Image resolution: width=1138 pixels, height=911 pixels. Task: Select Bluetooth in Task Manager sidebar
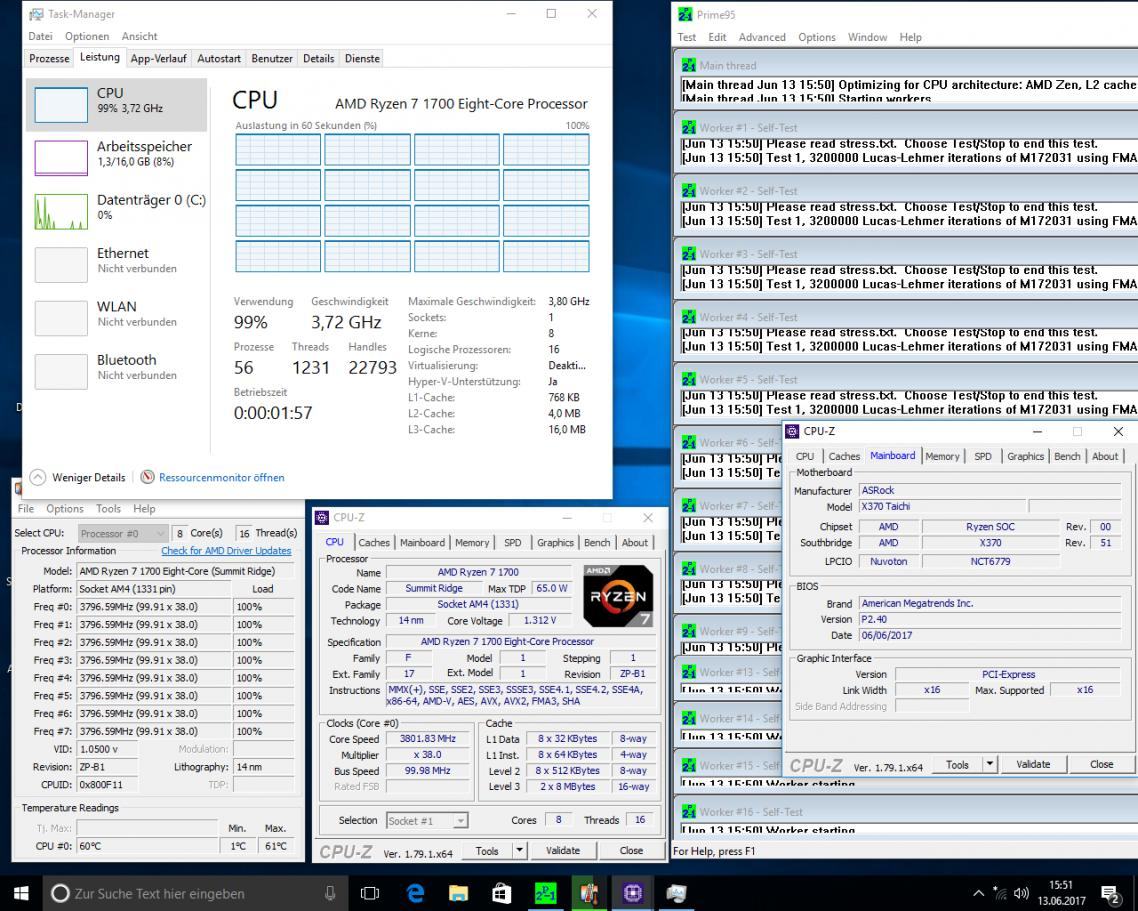coord(118,371)
